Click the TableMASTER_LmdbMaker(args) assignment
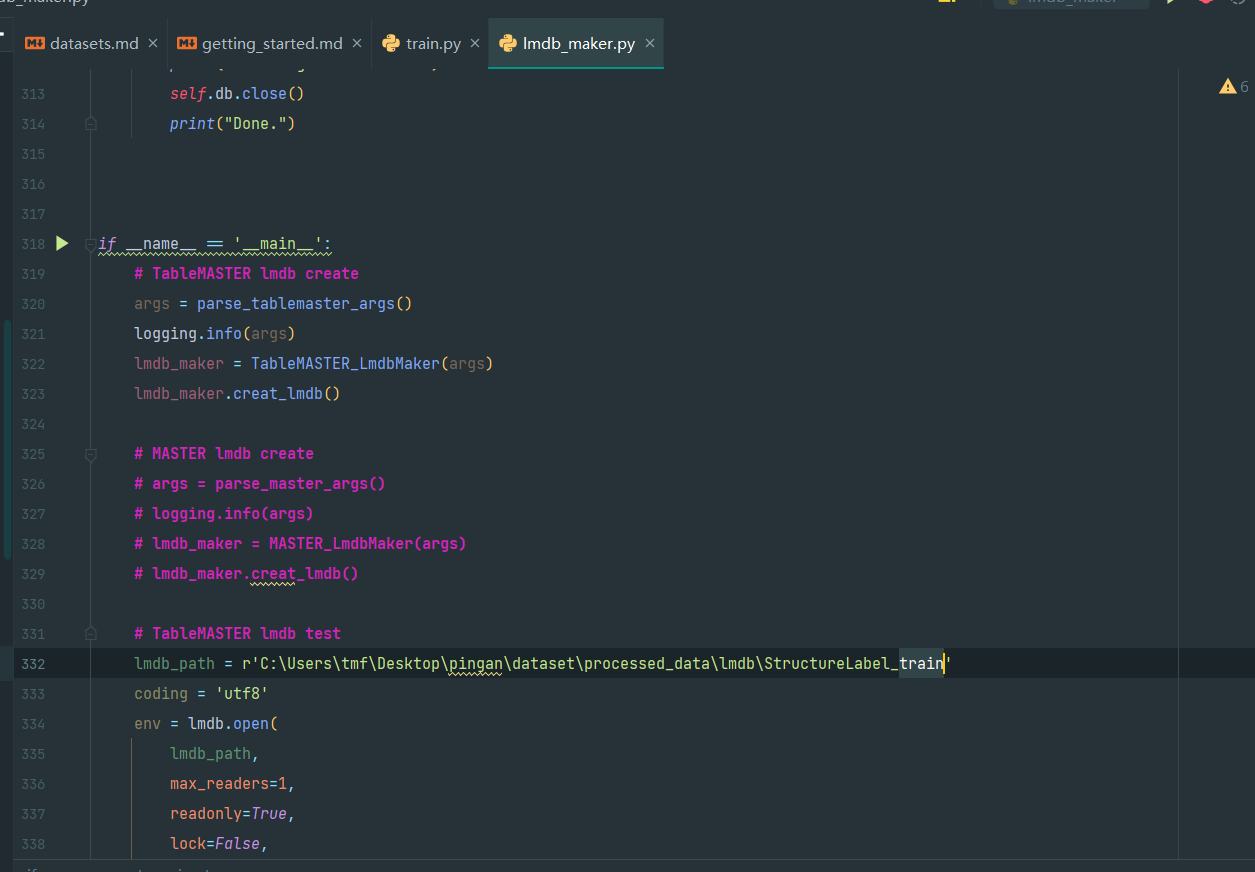The image size is (1255, 872). [314, 363]
